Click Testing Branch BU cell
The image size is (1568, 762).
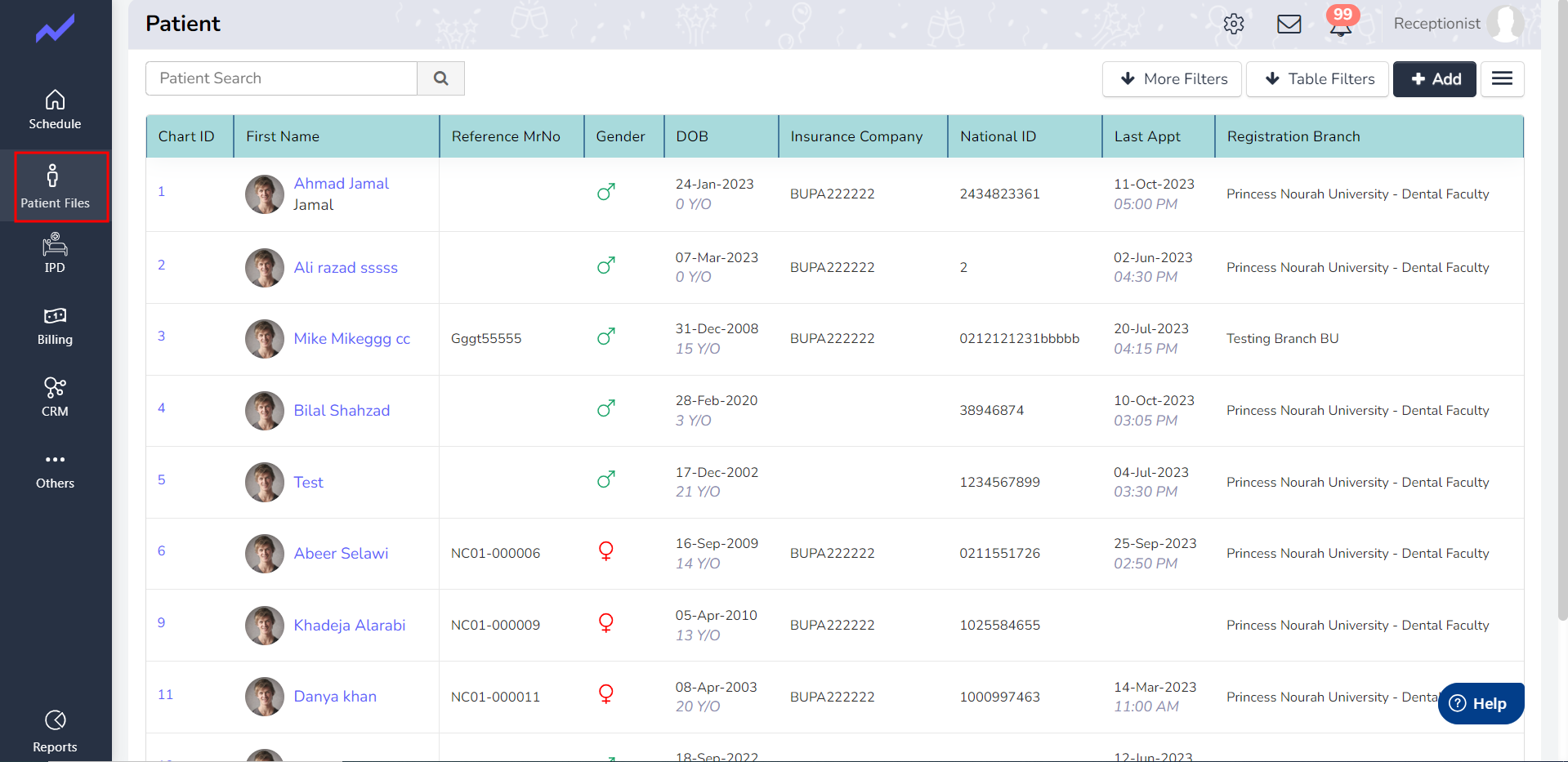(x=1282, y=339)
